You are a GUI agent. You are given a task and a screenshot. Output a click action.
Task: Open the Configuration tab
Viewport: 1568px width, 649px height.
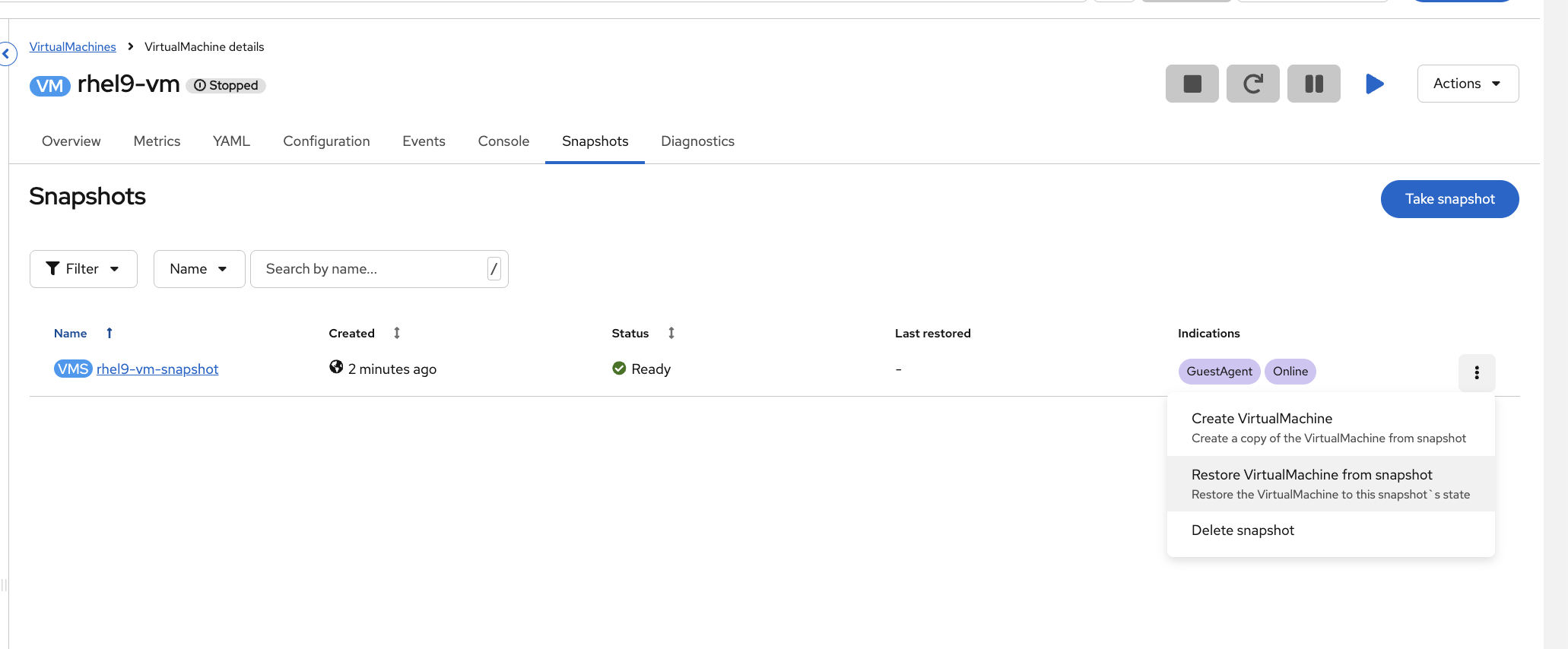[327, 141]
